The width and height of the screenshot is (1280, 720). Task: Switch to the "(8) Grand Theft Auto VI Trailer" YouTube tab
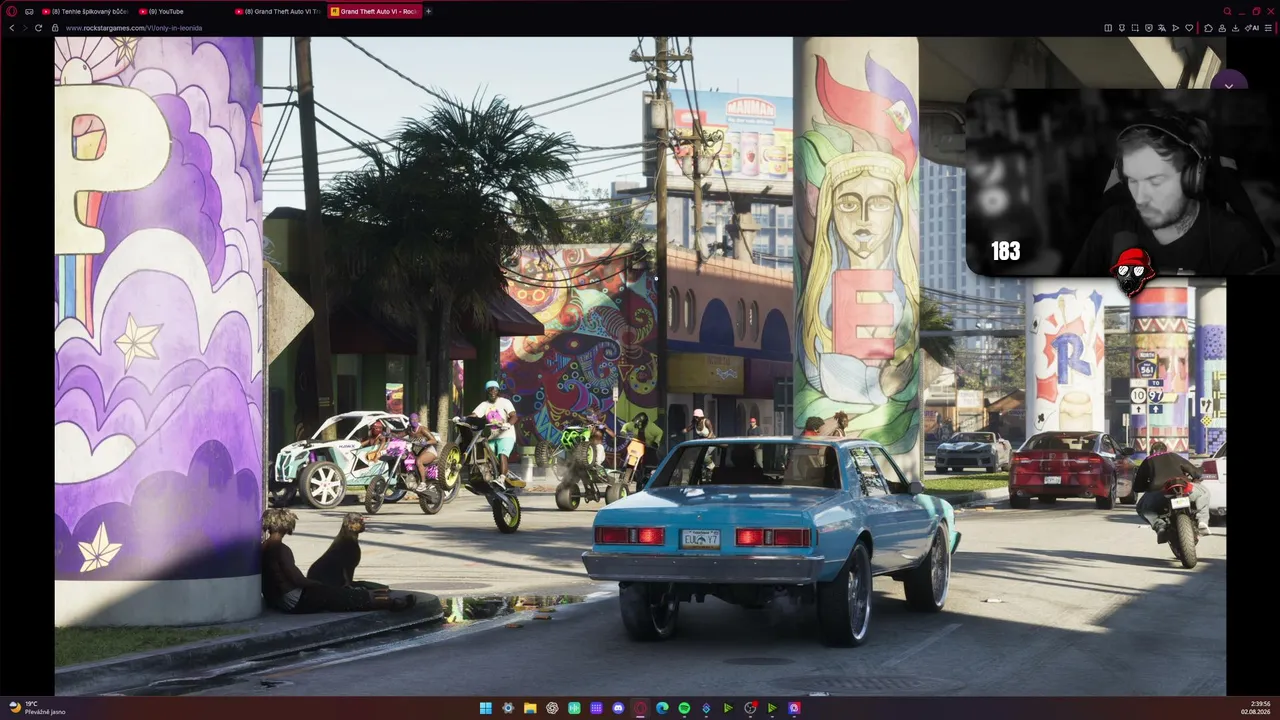coord(278,11)
